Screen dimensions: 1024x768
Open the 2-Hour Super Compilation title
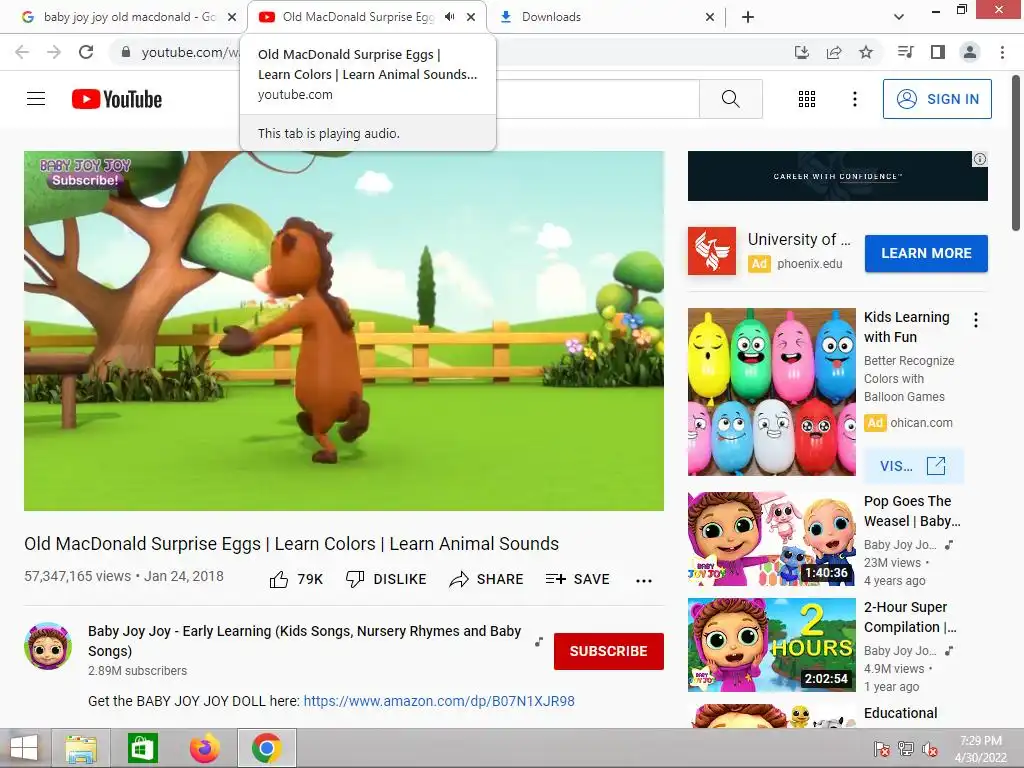click(x=910, y=616)
